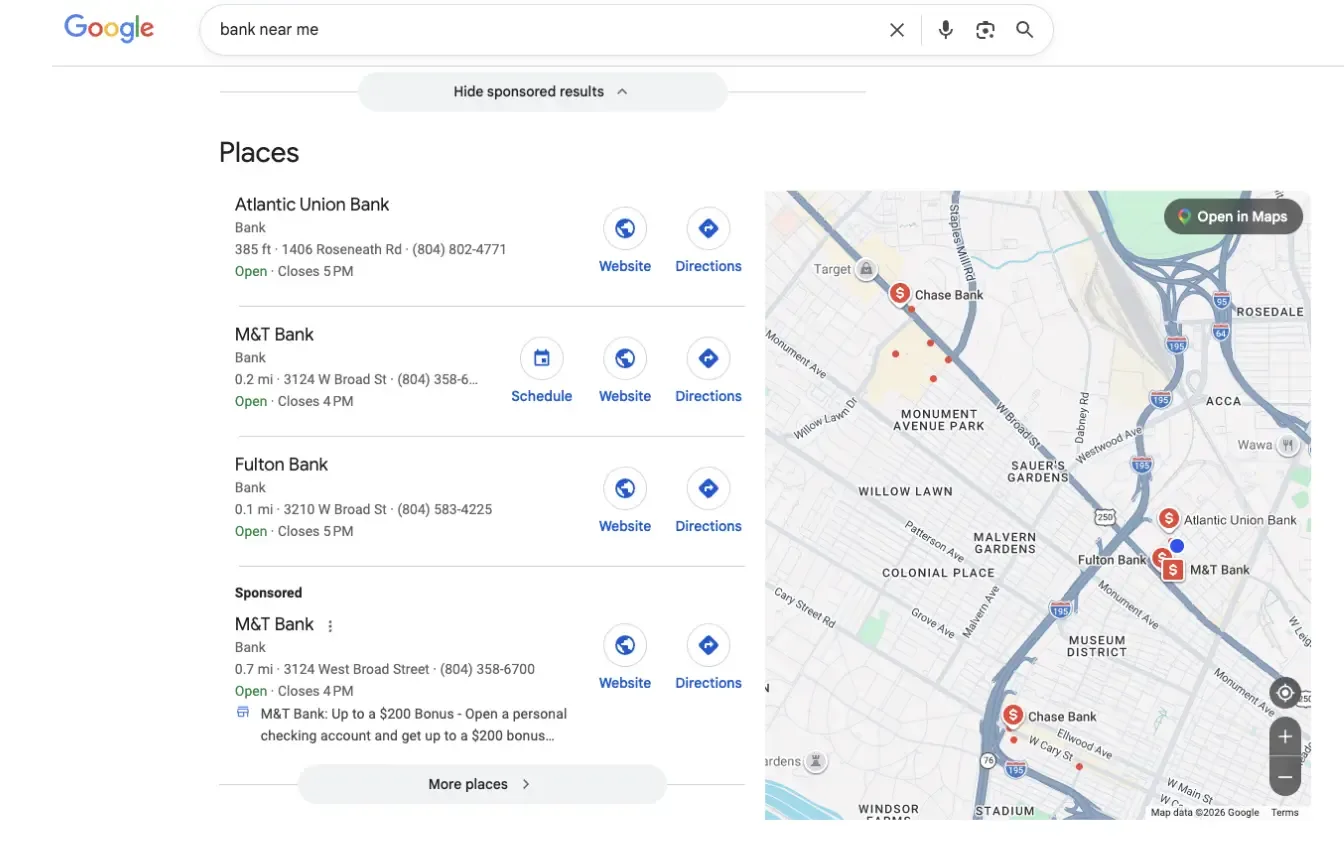The image size is (1344, 848).
Task: Get directions to Fulton Bank
Action: point(708,488)
